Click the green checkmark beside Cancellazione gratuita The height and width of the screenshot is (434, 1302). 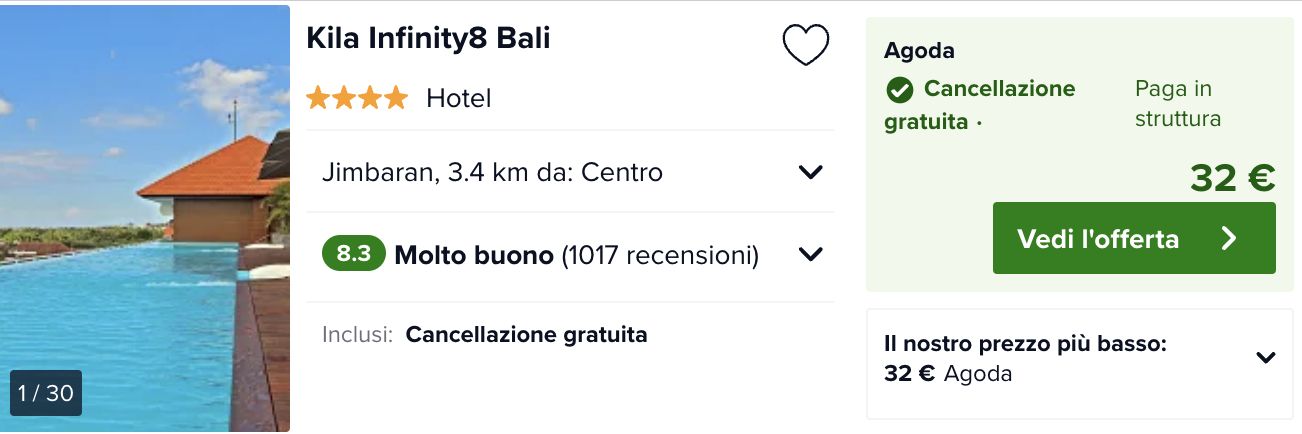coord(899,90)
